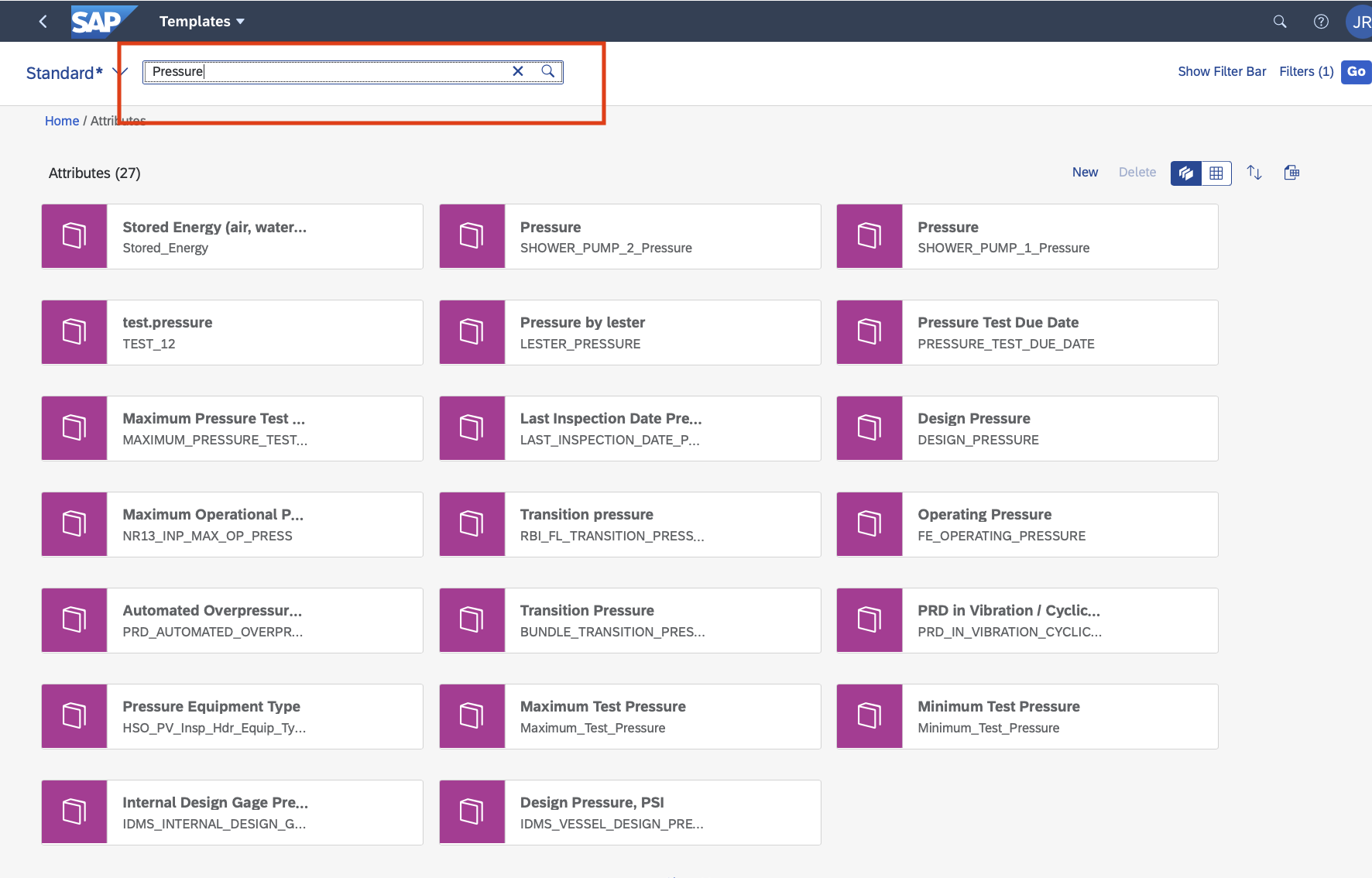Open the help question mark icon

[x=1321, y=22]
